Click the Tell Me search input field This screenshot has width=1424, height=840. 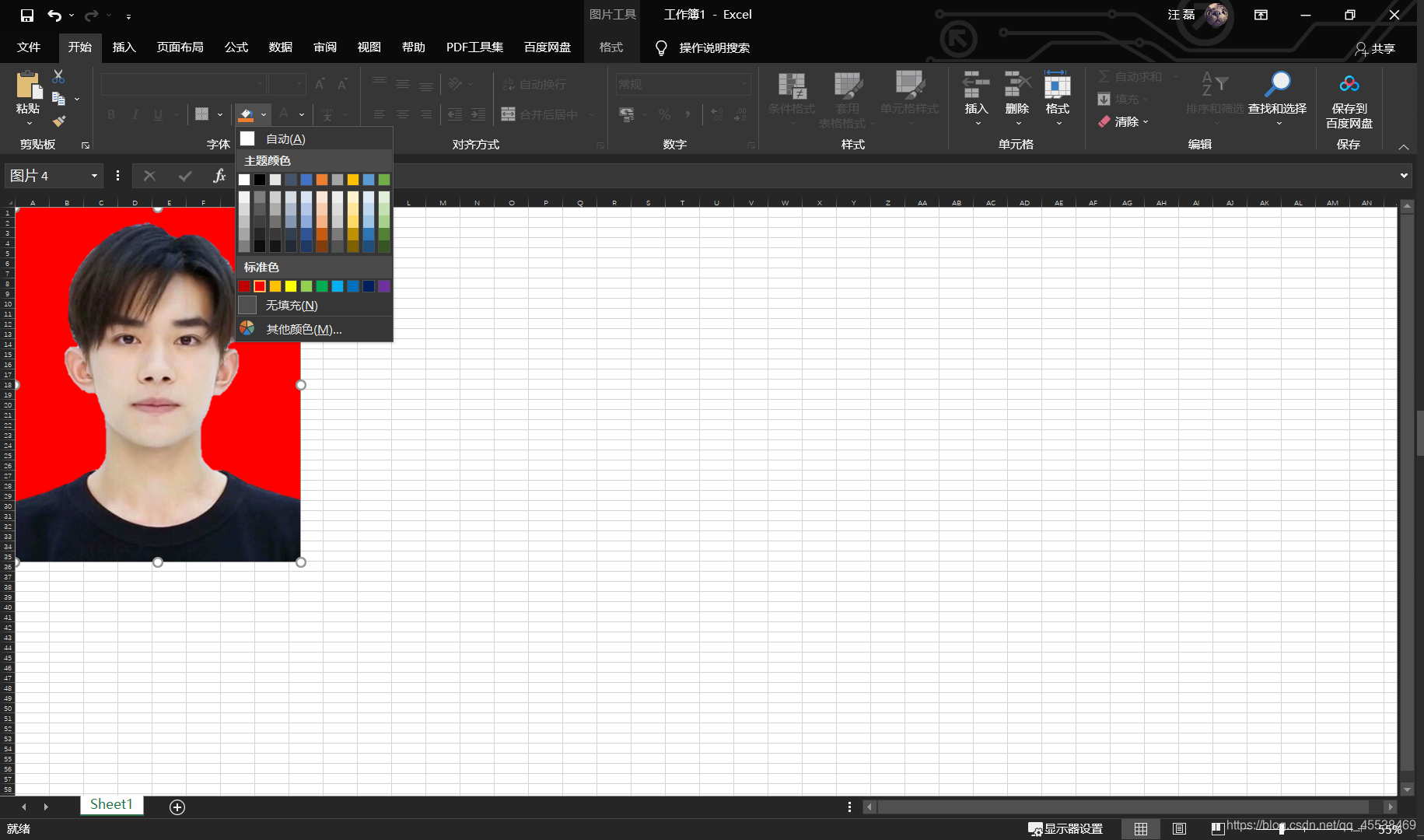[x=715, y=48]
